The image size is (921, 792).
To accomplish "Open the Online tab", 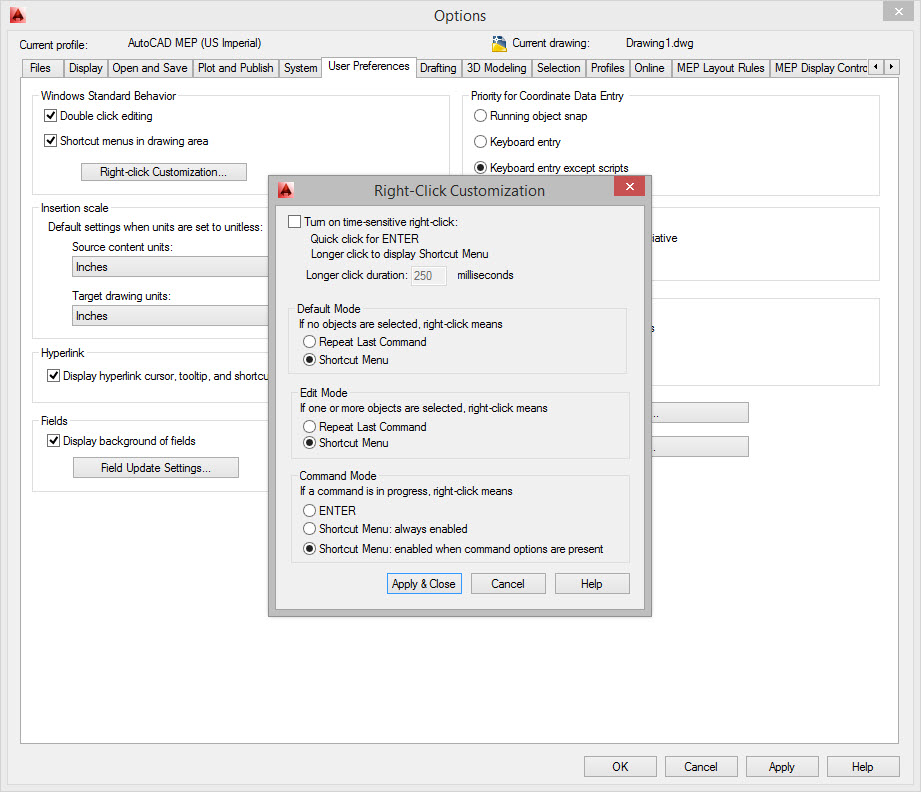I will tap(650, 68).
